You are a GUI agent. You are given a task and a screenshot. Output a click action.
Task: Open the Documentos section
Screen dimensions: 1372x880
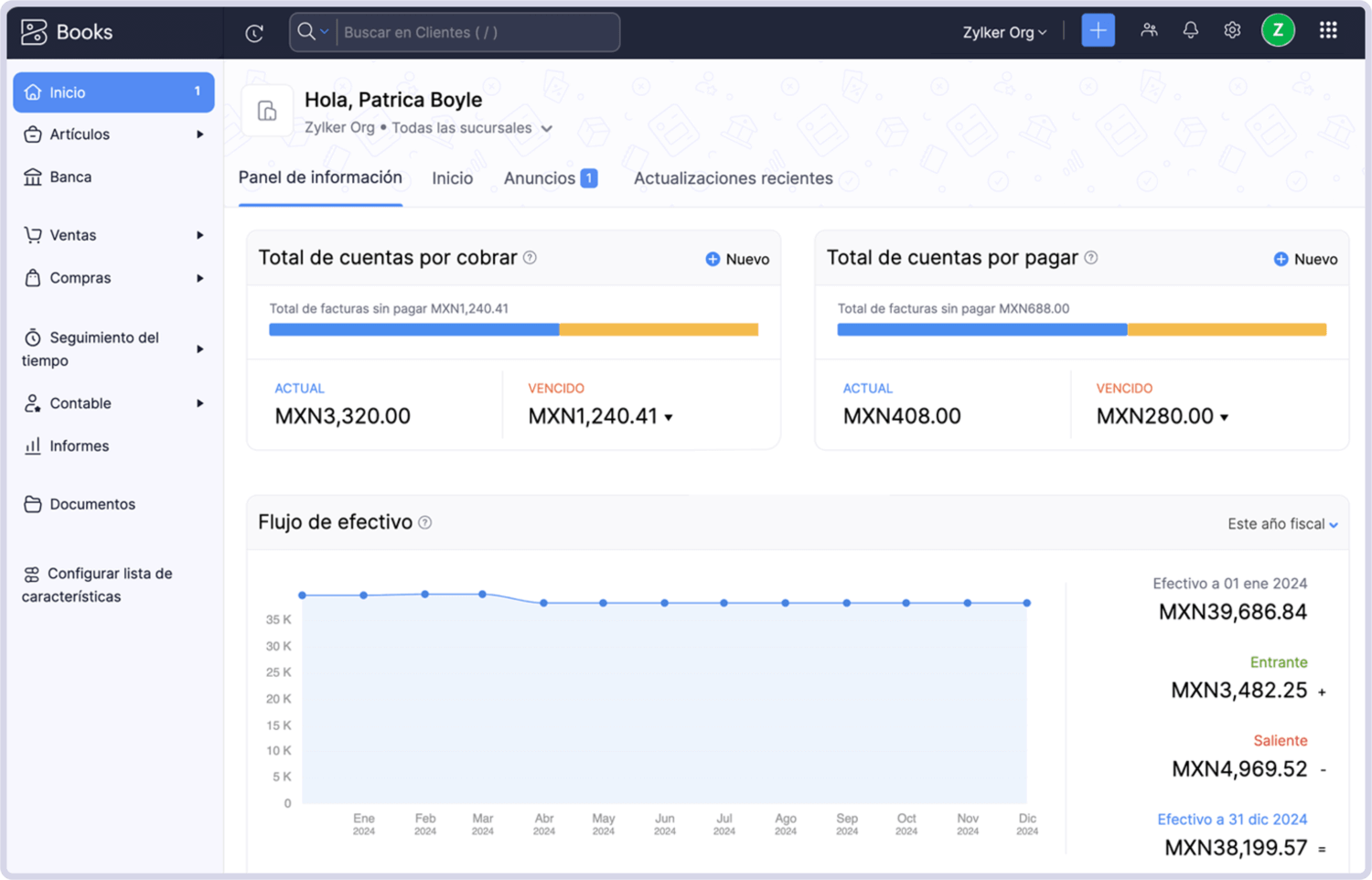92,504
